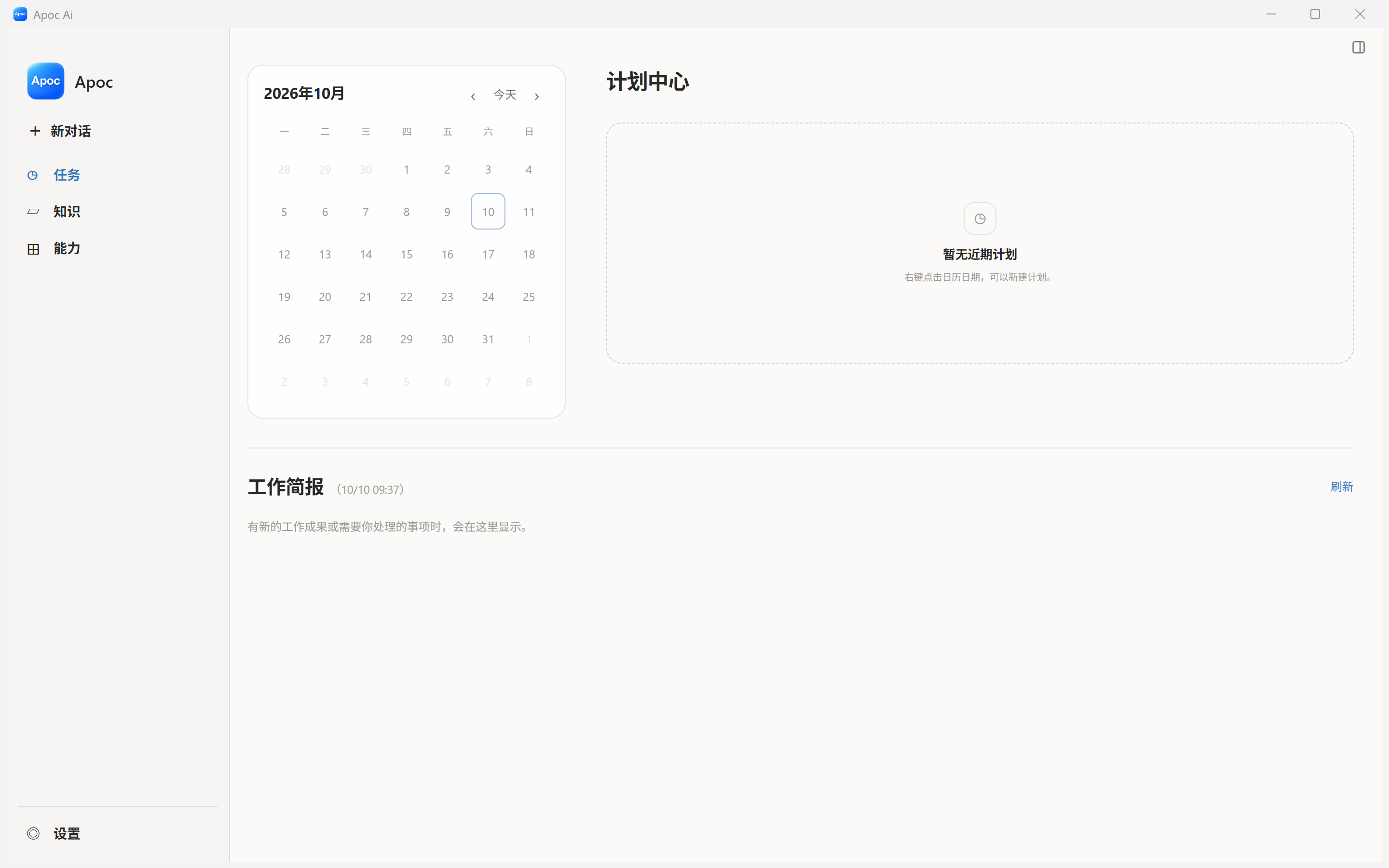Select October 22 in the calendar
Screen dimensions: 1389x868
point(407,297)
